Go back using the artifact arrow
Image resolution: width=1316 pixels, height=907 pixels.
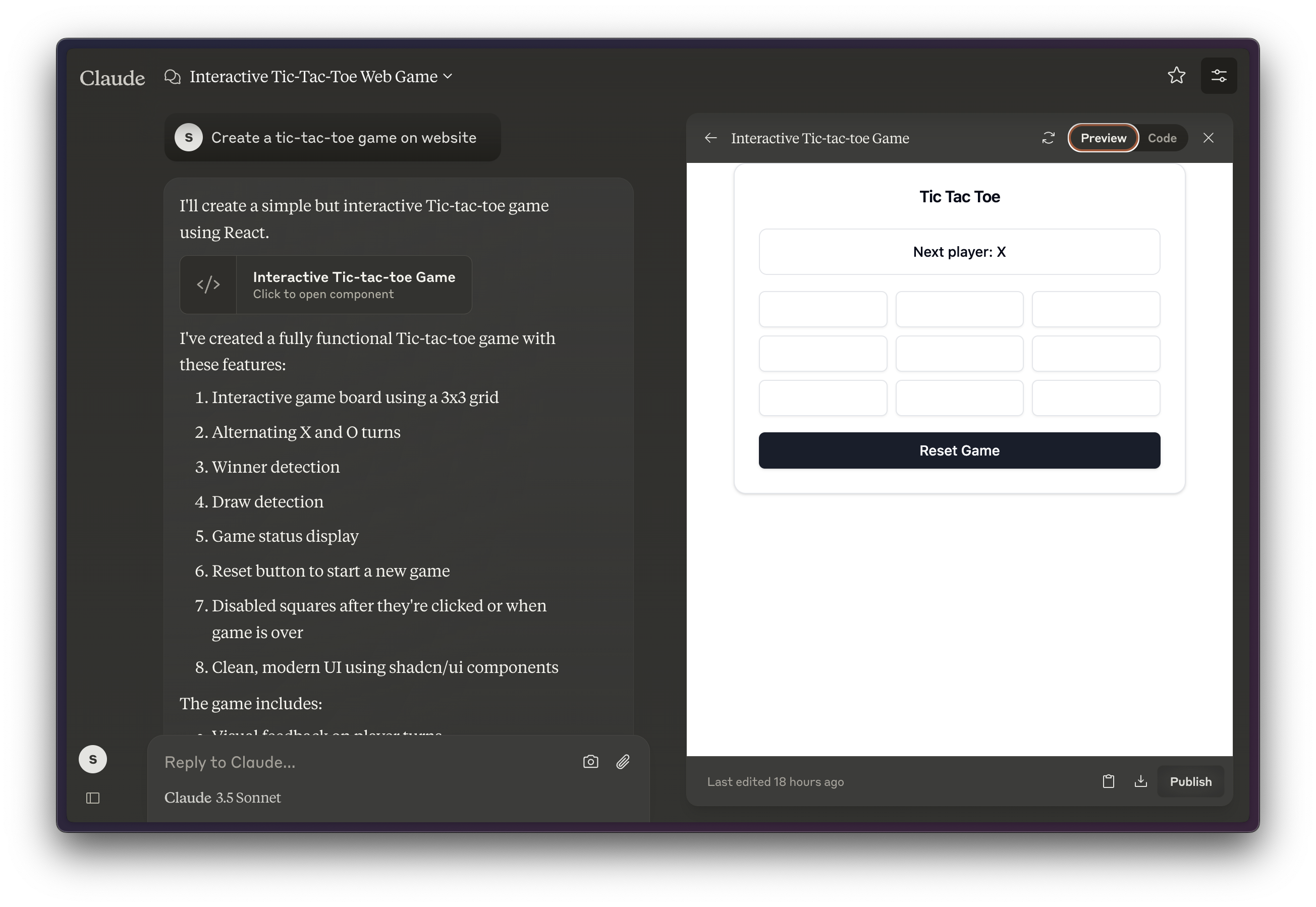click(x=710, y=138)
